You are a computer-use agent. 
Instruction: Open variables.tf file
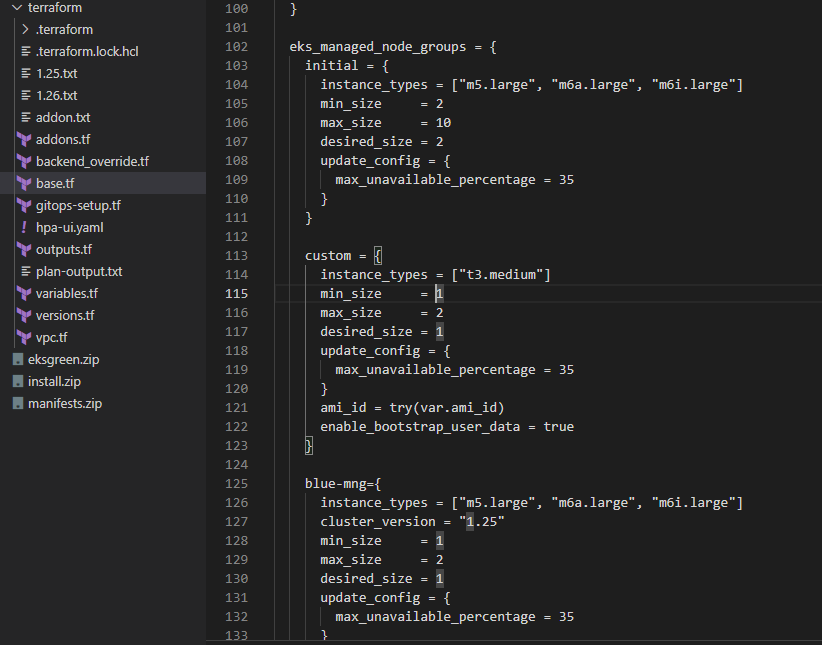67,294
